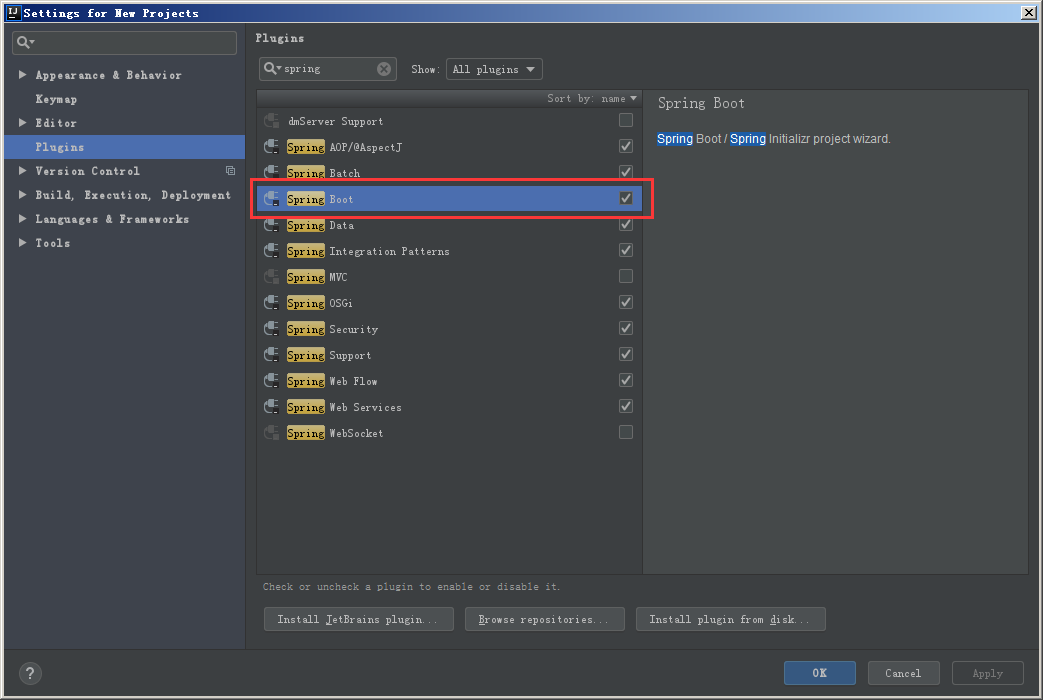Select the 'Web Services' plugin name text
The width and height of the screenshot is (1043, 700).
tap(365, 407)
